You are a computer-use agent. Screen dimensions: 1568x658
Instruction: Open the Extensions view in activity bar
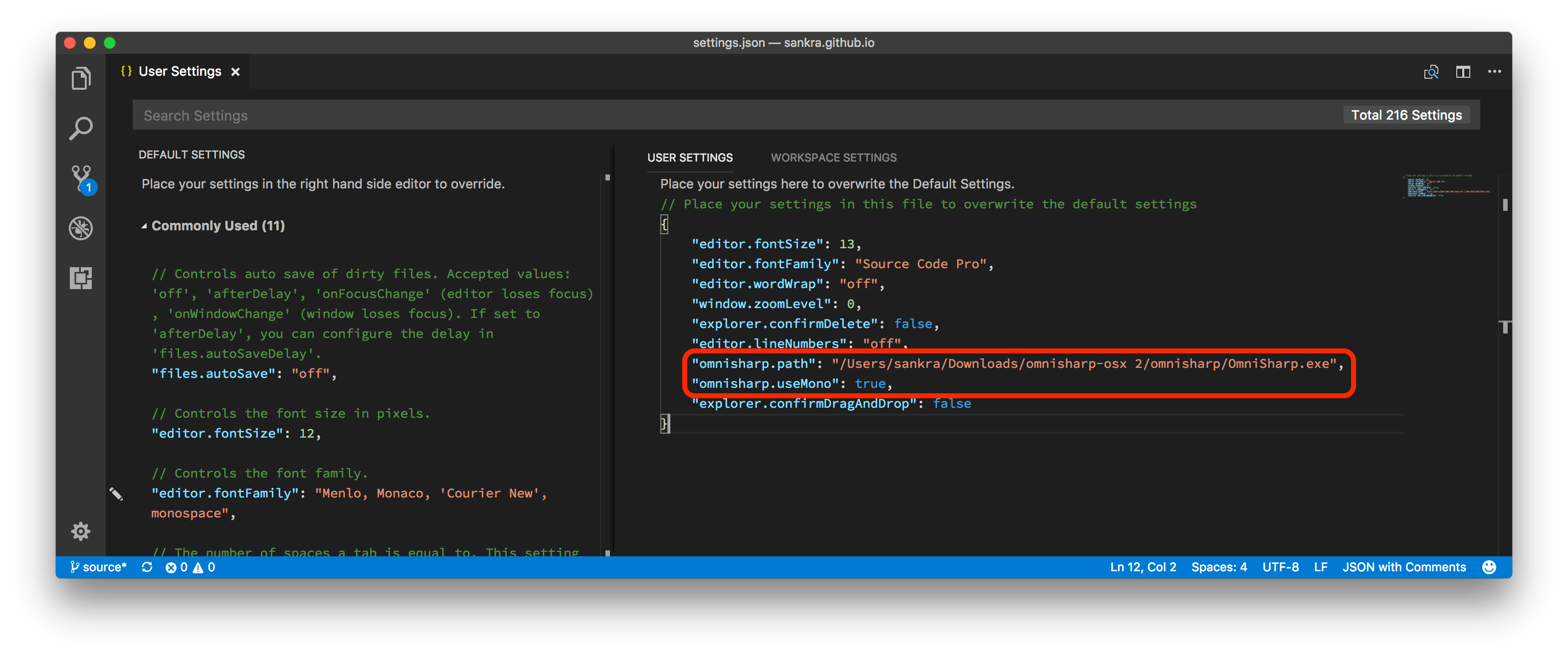(x=80, y=278)
